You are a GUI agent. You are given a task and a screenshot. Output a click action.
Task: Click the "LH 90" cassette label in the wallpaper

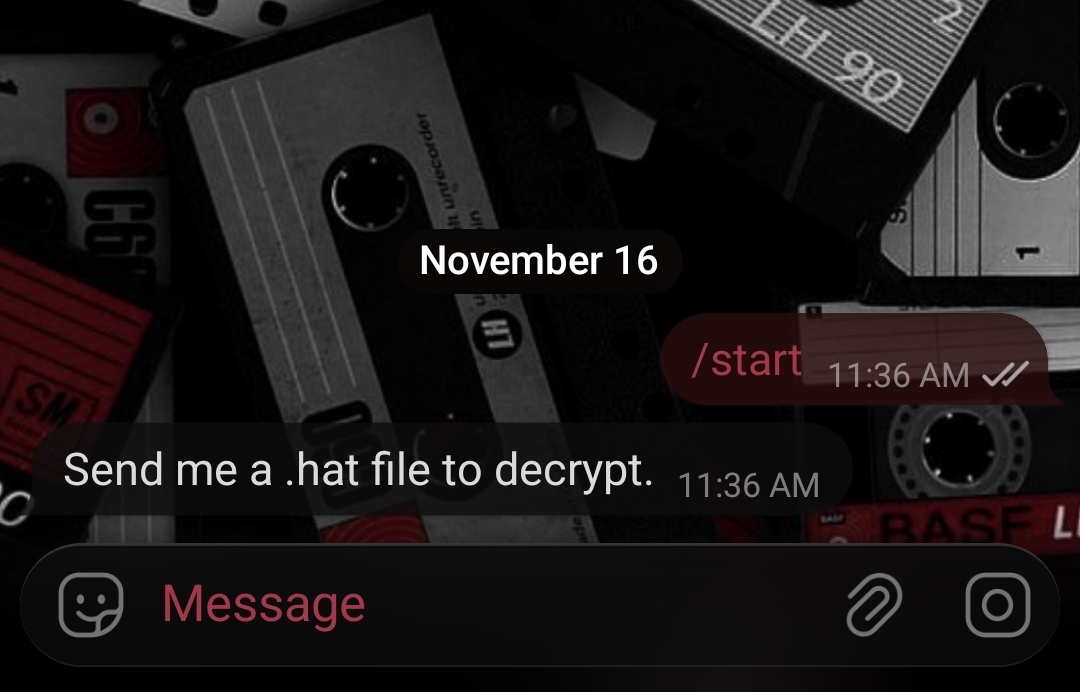[x=828, y=55]
